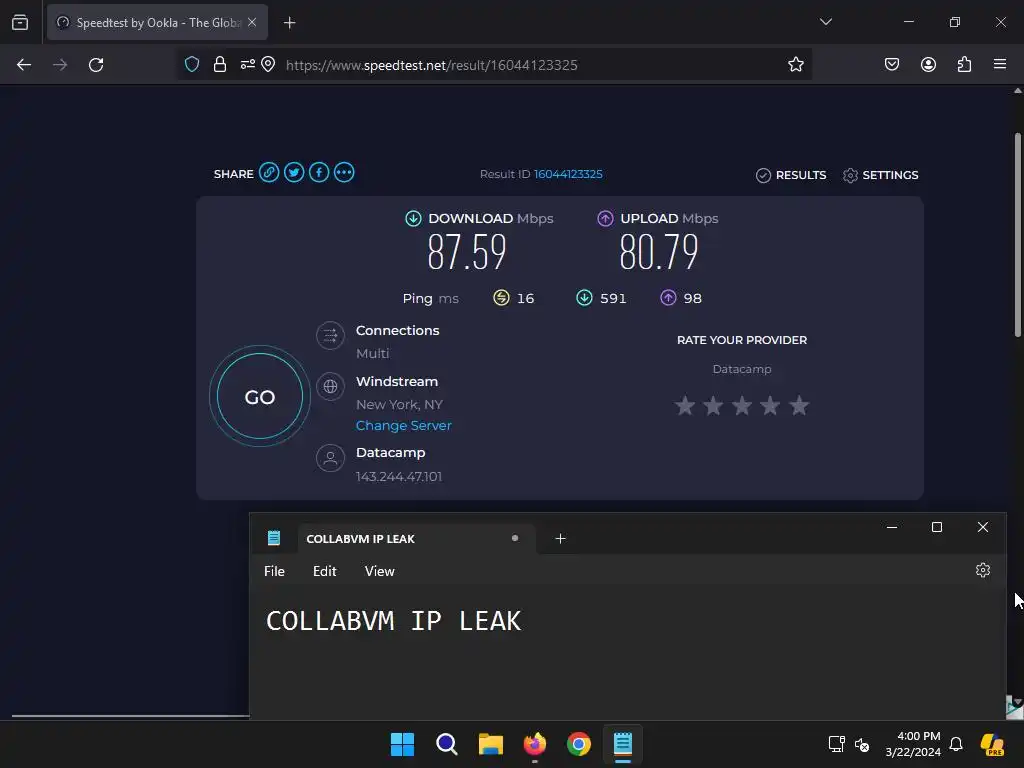This screenshot has height=768, width=1024.
Task: Click the muted volume tray icon
Action: click(862, 744)
